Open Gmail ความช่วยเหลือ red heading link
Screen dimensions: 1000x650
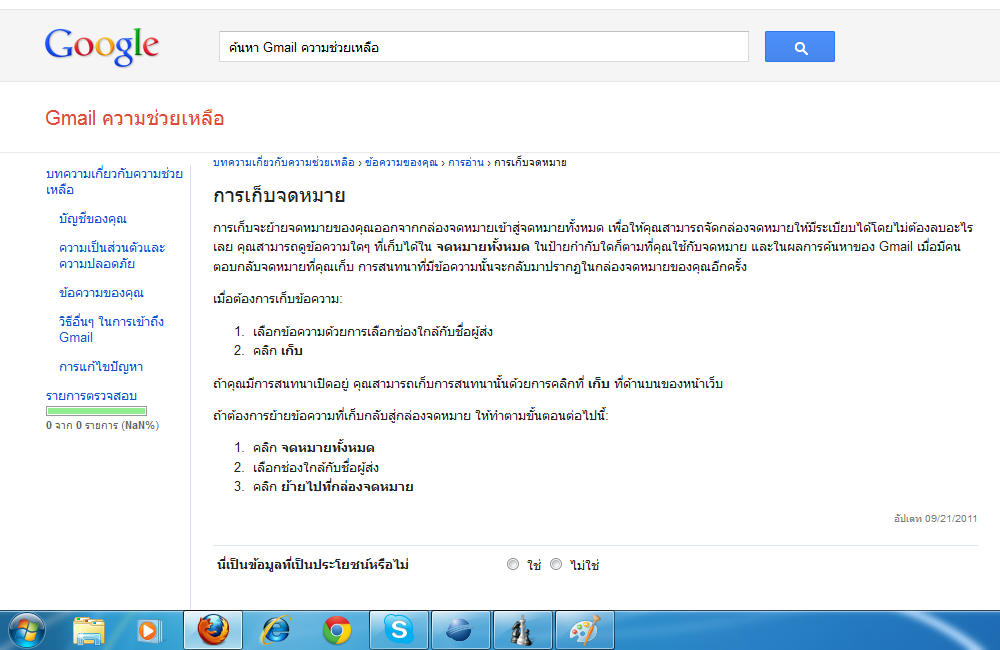tap(135, 118)
